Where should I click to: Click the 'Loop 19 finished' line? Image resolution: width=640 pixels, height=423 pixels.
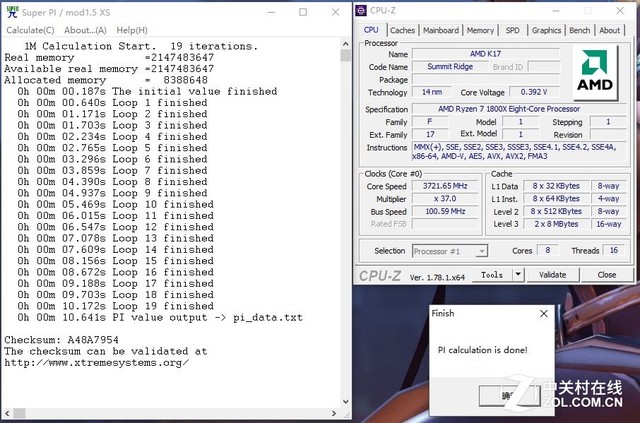116,306
